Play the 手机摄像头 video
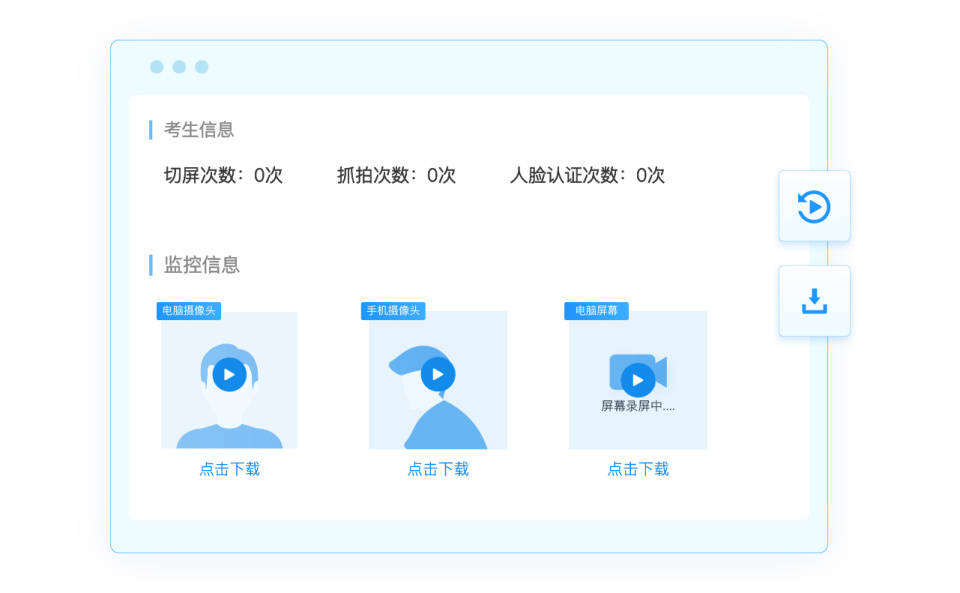The height and width of the screenshot is (593, 960). 438,374
